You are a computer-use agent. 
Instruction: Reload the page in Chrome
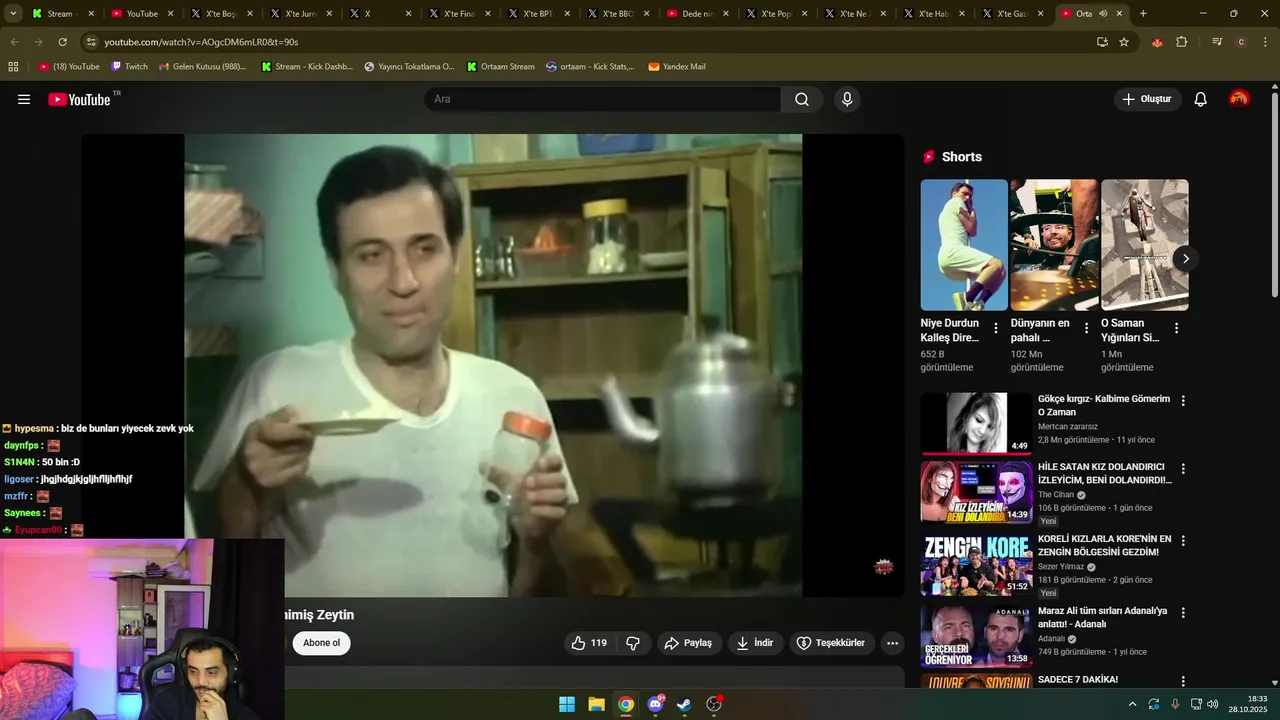[x=62, y=42]
